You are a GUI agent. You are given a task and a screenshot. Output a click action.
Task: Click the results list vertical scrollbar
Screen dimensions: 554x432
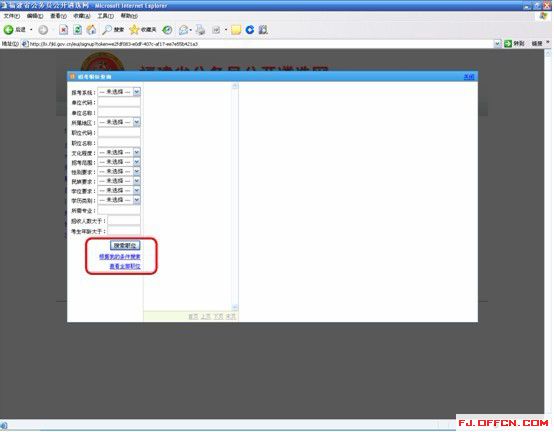(x=235, y=197)
